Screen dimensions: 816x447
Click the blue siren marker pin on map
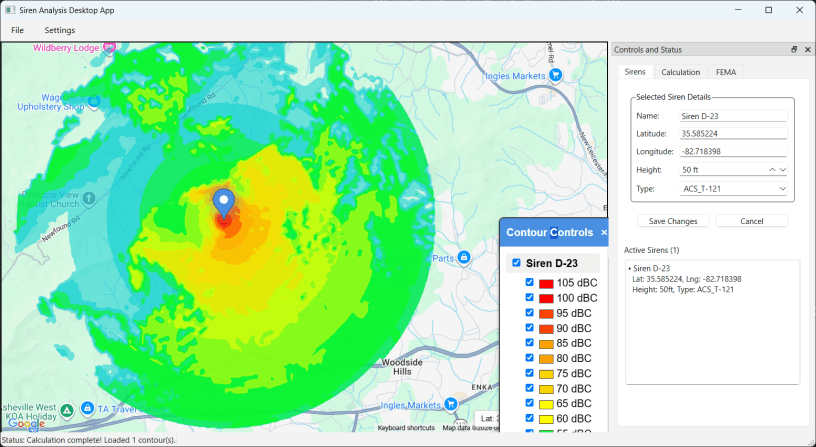click(x=224, y=203)
